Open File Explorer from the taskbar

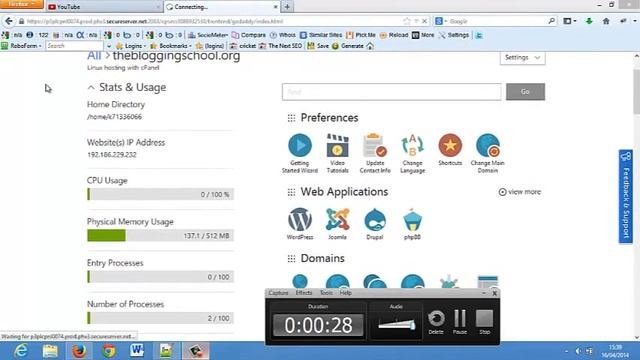50,351
